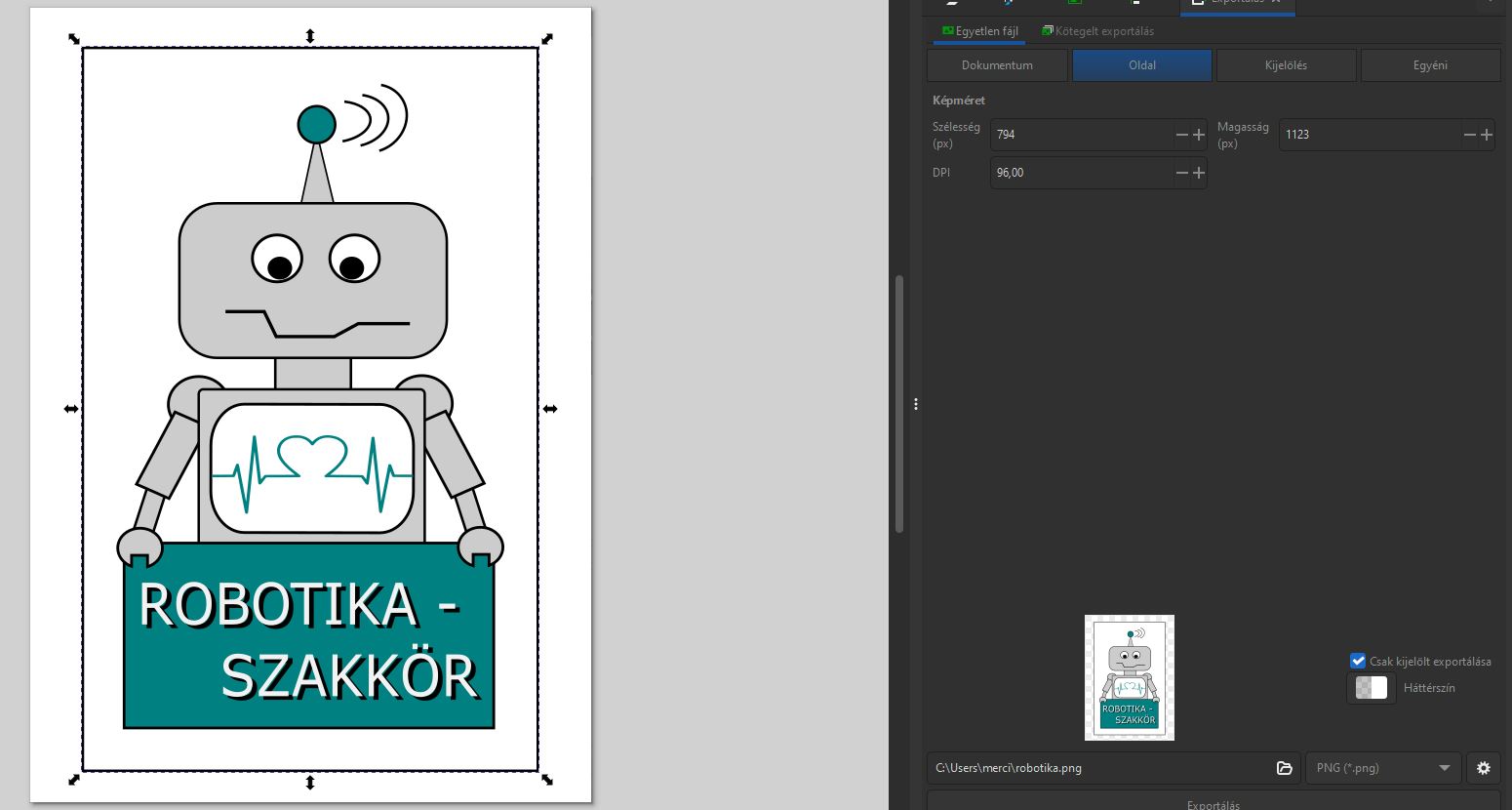1512x810 pixels.
Task: Increase Szélesség width with plus button
Action: pos(1199,135)
